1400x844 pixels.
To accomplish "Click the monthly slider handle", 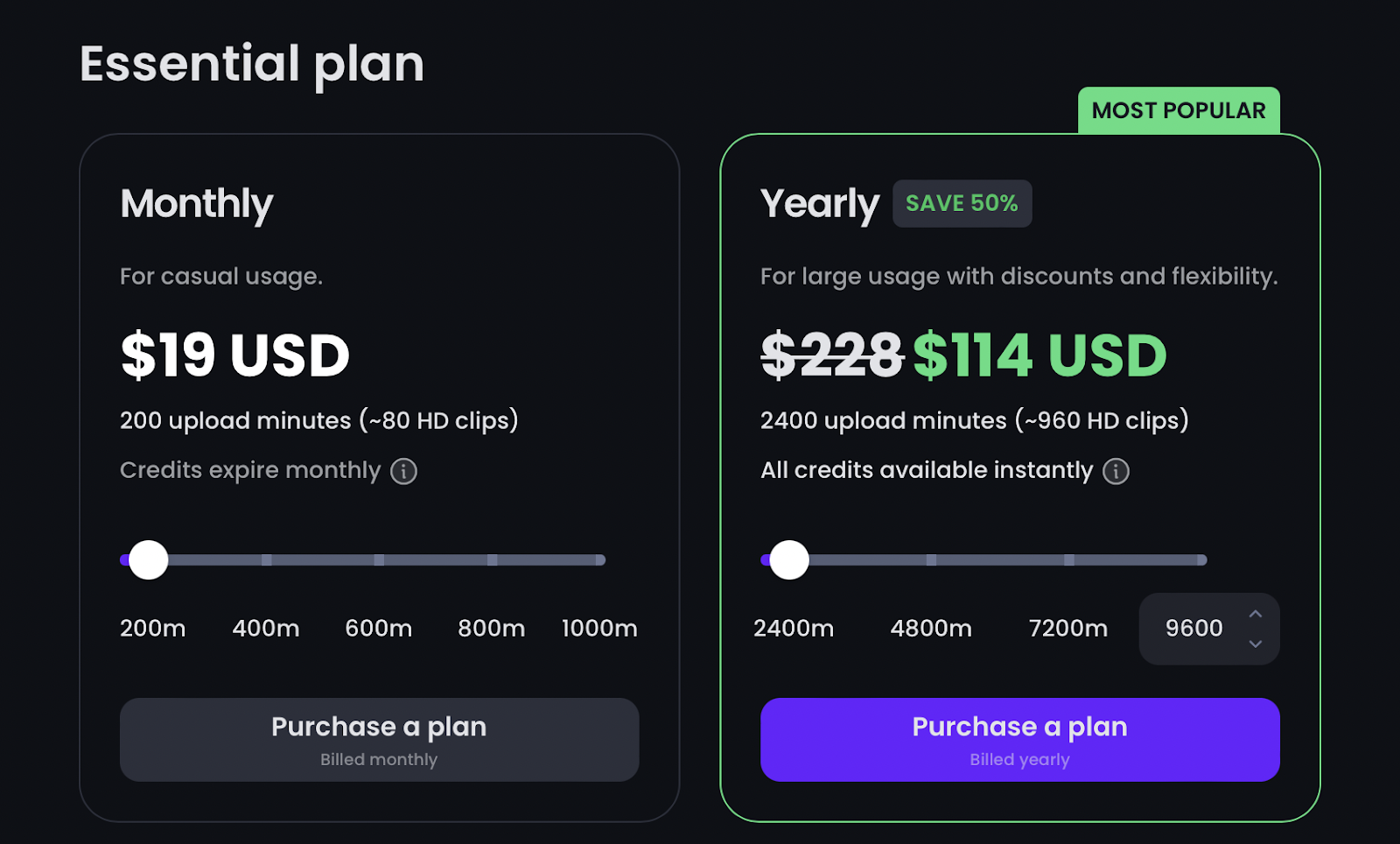I will tap(149, 559).
